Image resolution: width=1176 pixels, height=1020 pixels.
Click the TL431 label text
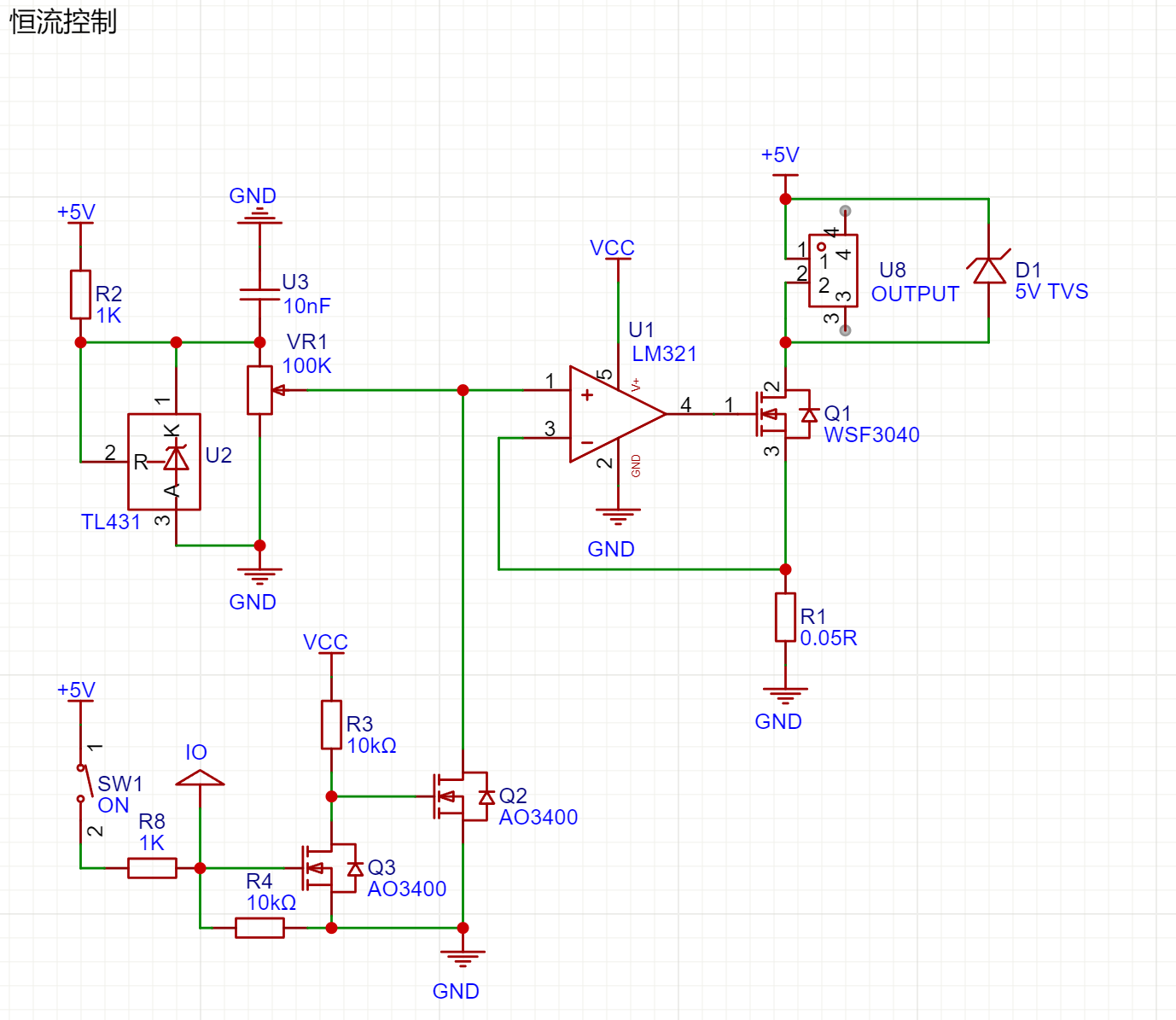(x=111, y=522)
